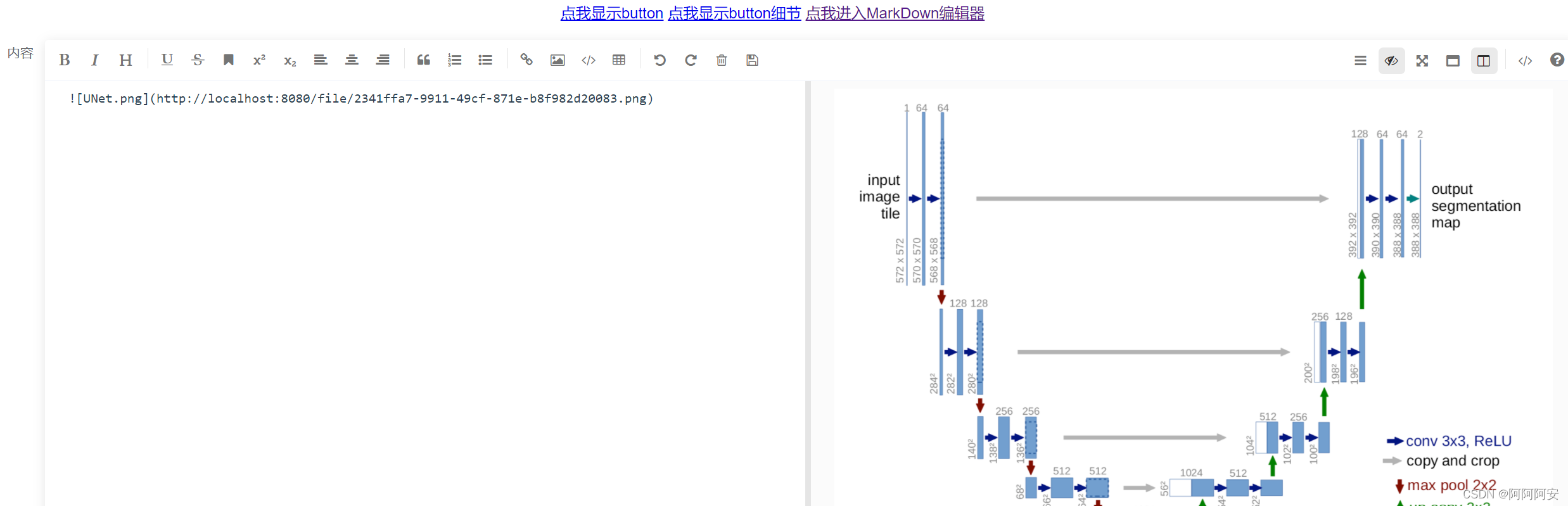
Task: Insert subscript text
Action: [x=290, y=61]
